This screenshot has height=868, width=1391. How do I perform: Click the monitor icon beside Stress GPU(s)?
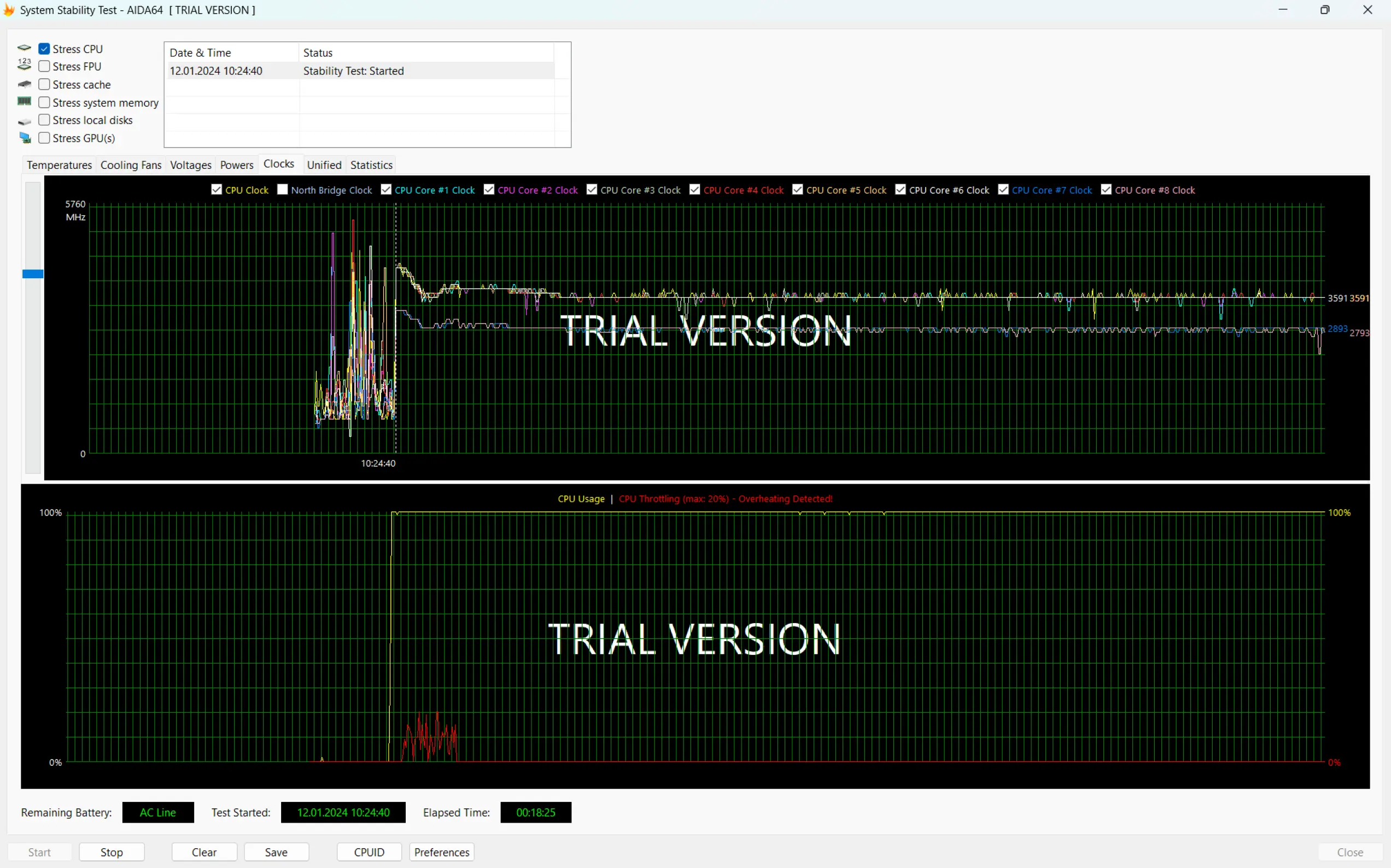[25, 138]
